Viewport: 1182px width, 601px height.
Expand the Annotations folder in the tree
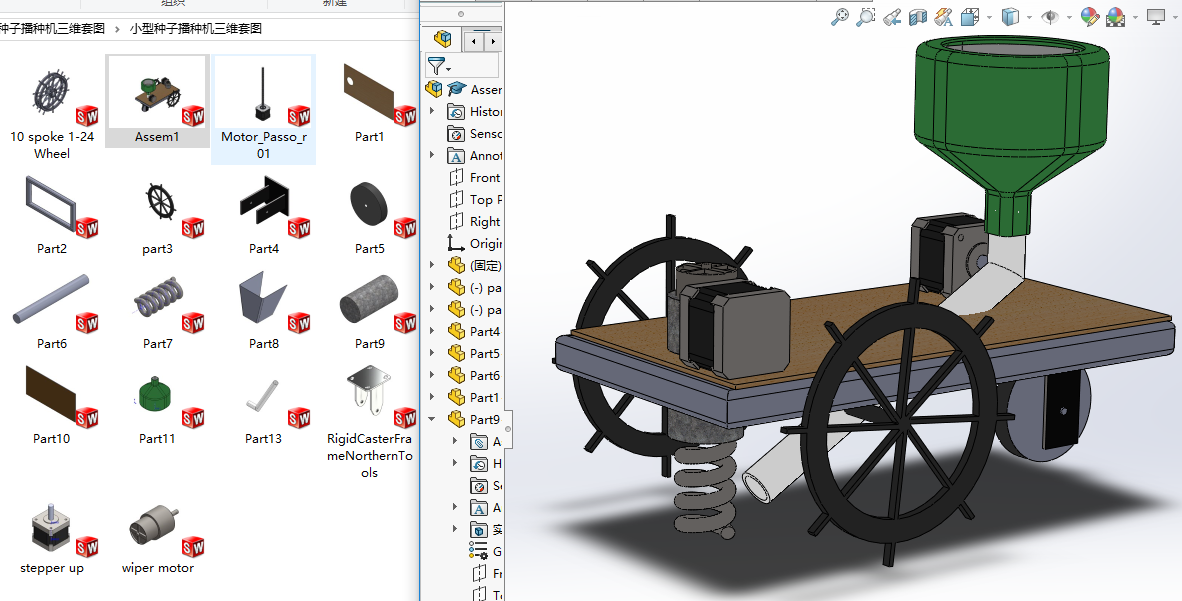pos(432,155)
